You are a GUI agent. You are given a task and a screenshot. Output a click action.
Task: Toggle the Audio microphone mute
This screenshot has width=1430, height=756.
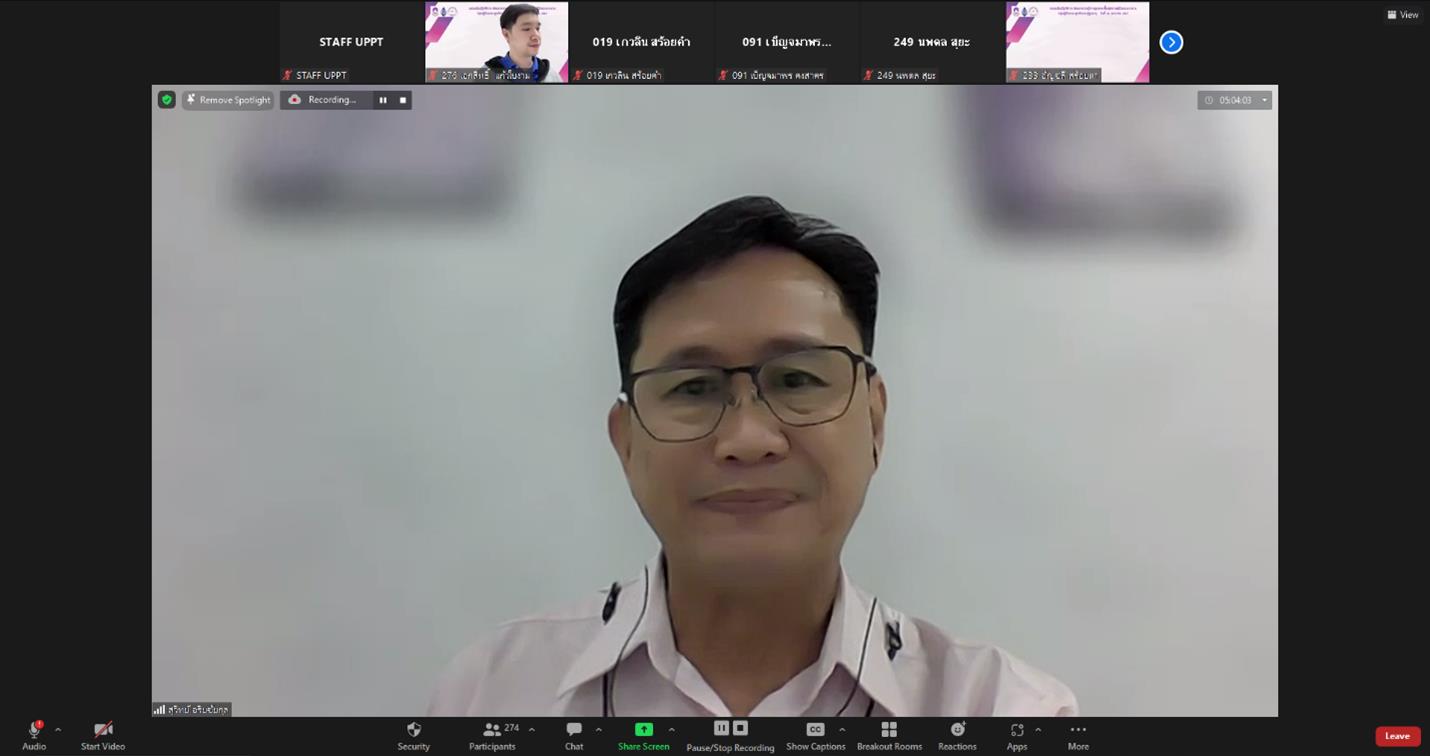pos(34,736)
